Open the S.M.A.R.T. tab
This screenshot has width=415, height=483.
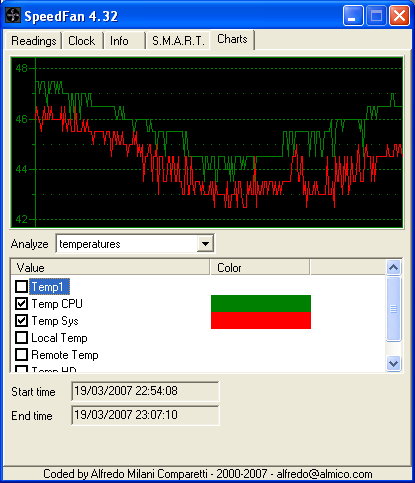[178, 41]
